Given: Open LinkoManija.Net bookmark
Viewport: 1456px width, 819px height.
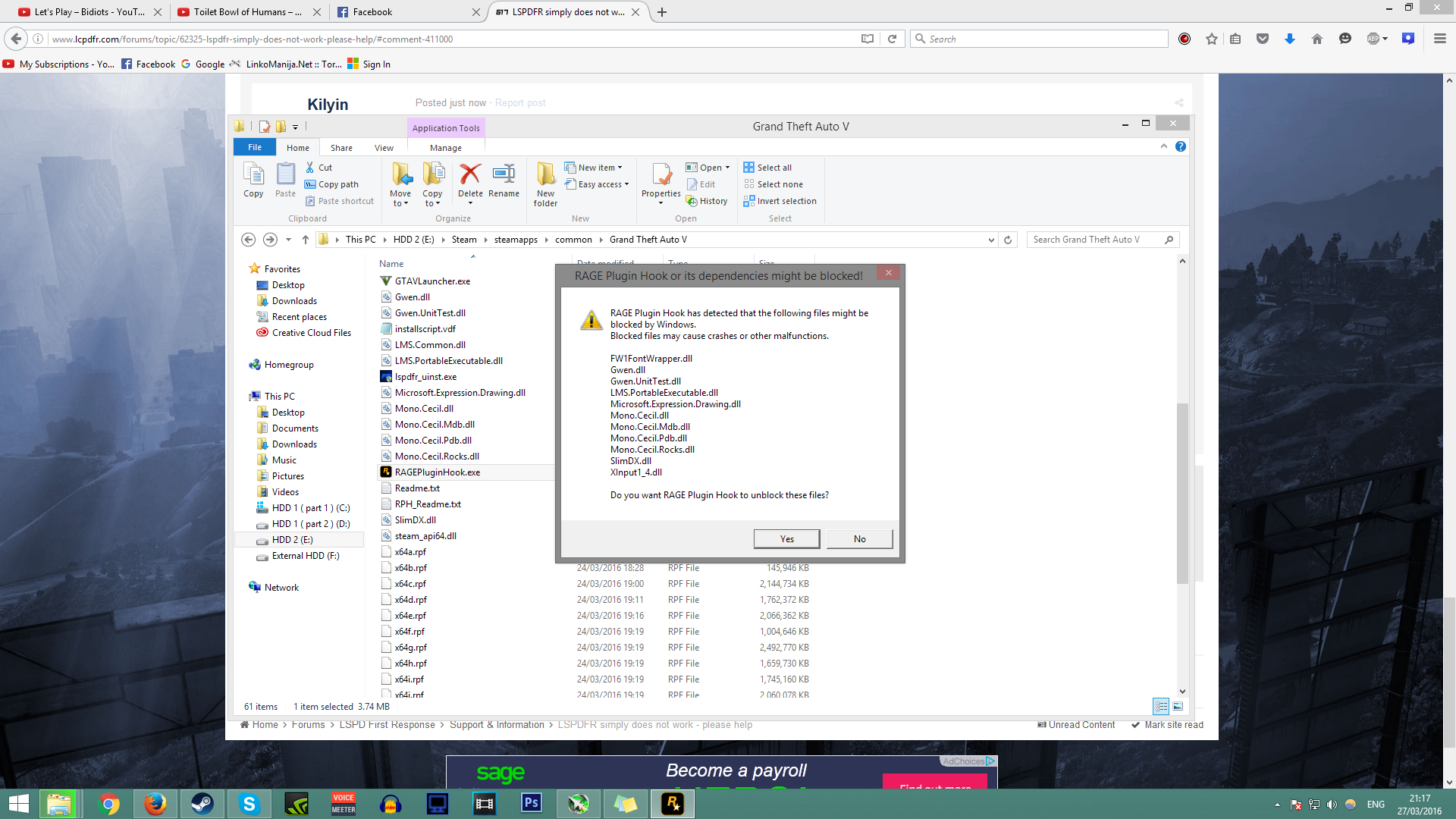Looking at the screenshot, I should (292, 64).
